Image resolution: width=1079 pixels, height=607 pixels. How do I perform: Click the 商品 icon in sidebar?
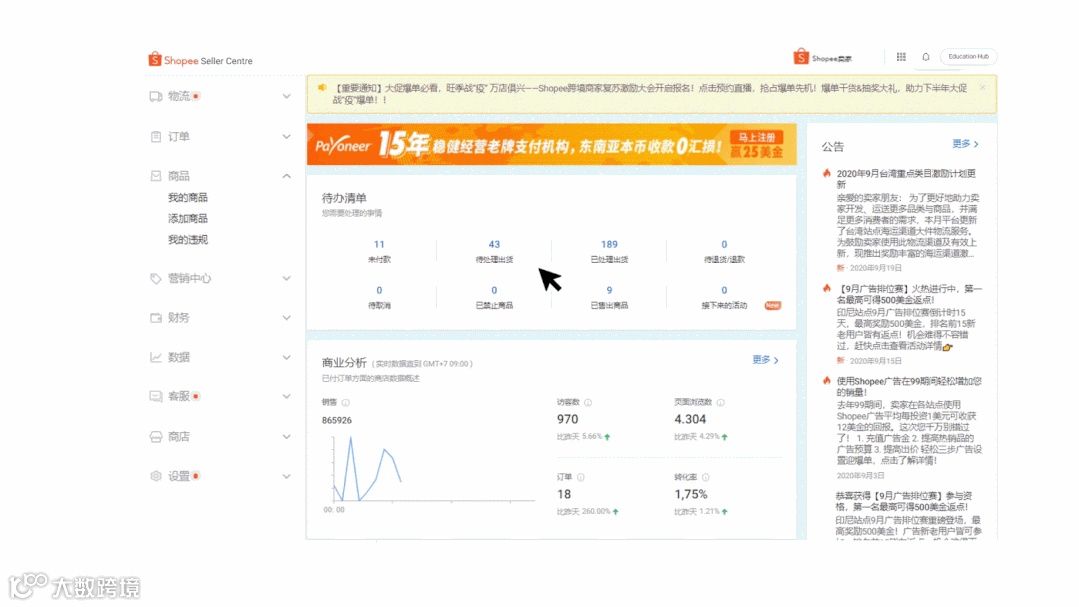(x=156, y=176)
